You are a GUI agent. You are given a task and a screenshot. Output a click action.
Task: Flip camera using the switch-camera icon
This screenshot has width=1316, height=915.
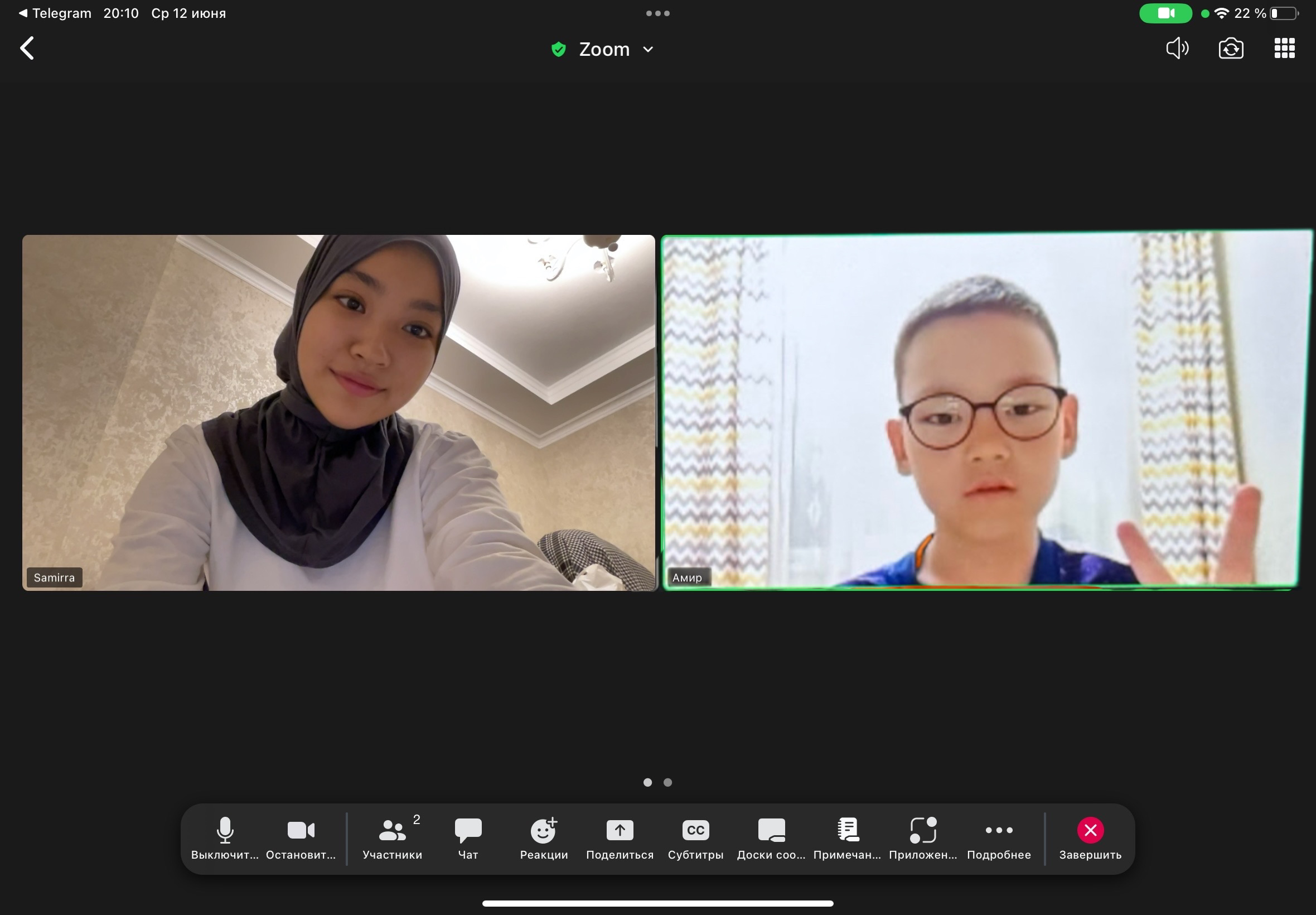point(1231,49)
